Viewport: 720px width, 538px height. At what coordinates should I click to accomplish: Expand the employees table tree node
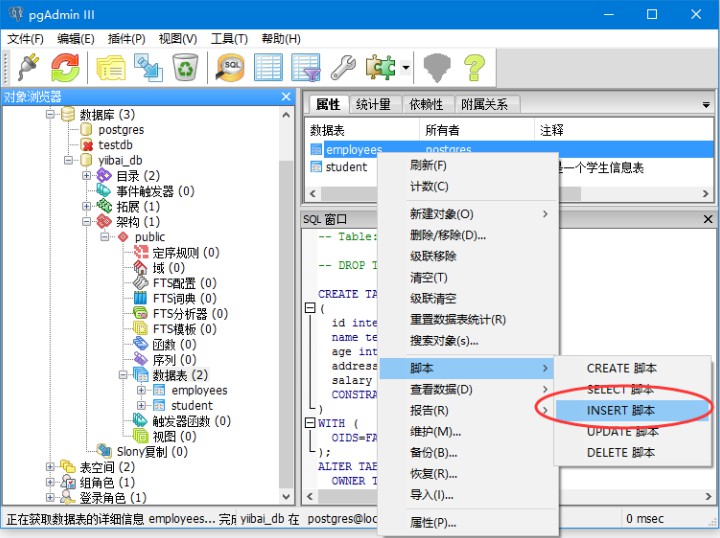[141, 391]
